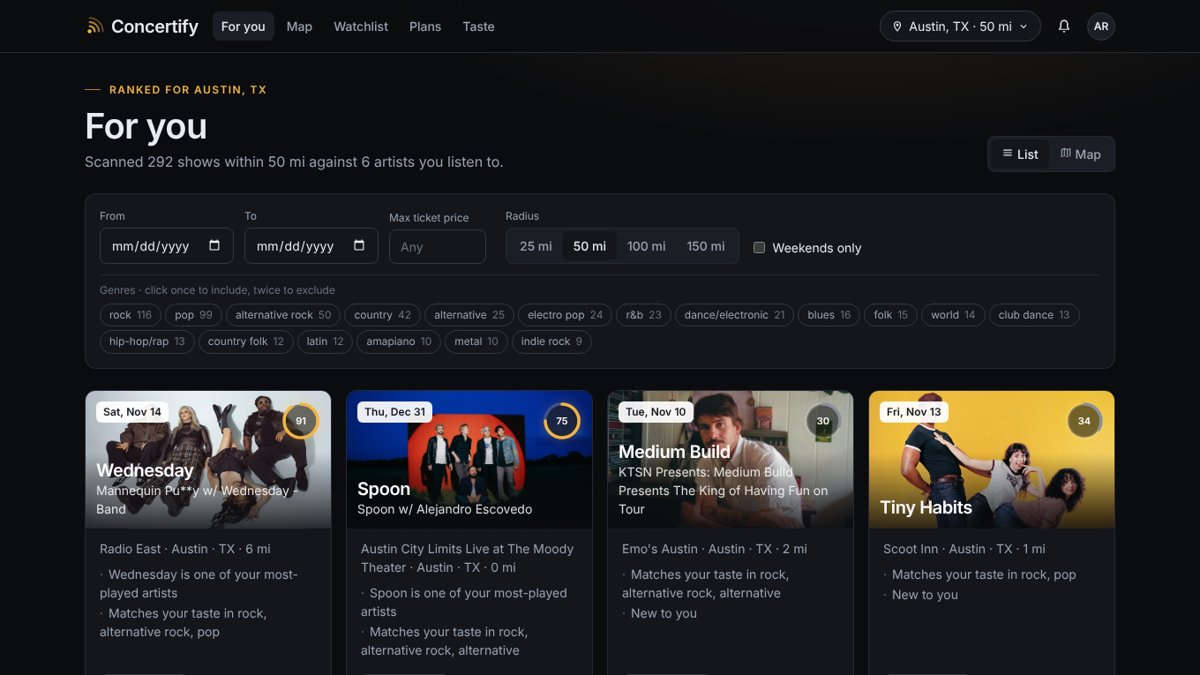Toggle the blues genre chip

[829, 315]
